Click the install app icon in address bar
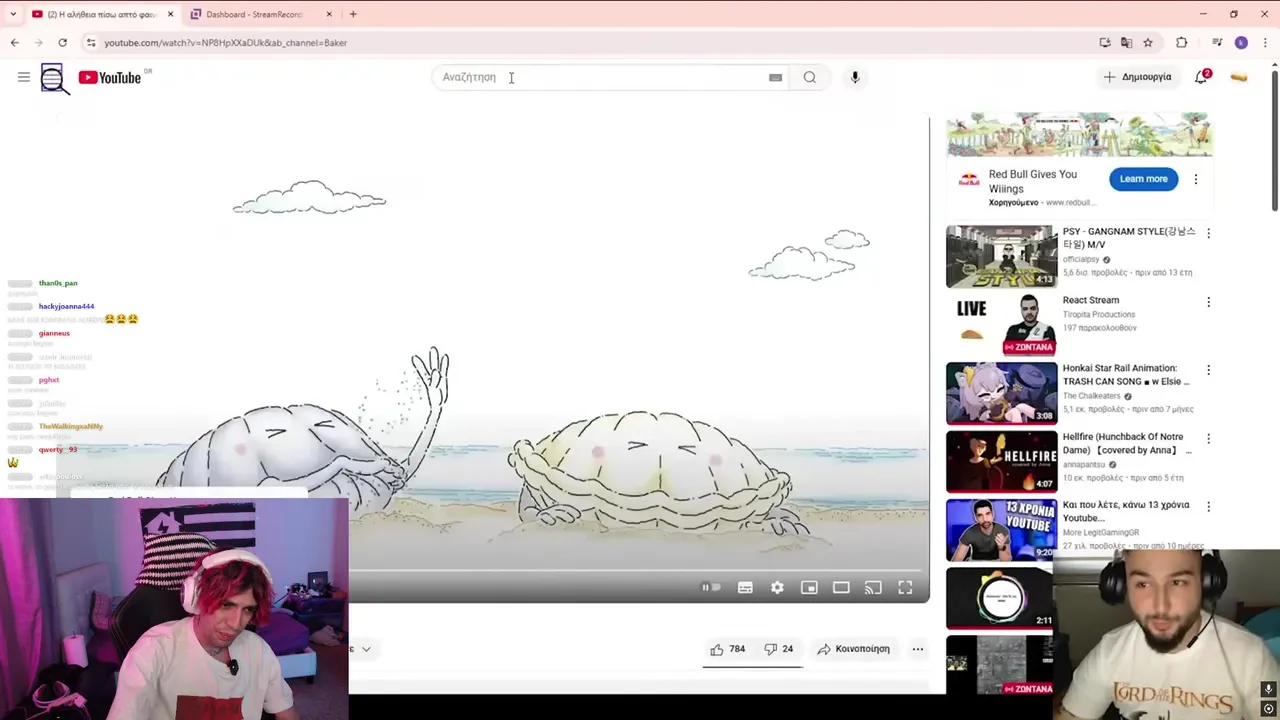1280x720 pixels. [x=1105, y=42]
